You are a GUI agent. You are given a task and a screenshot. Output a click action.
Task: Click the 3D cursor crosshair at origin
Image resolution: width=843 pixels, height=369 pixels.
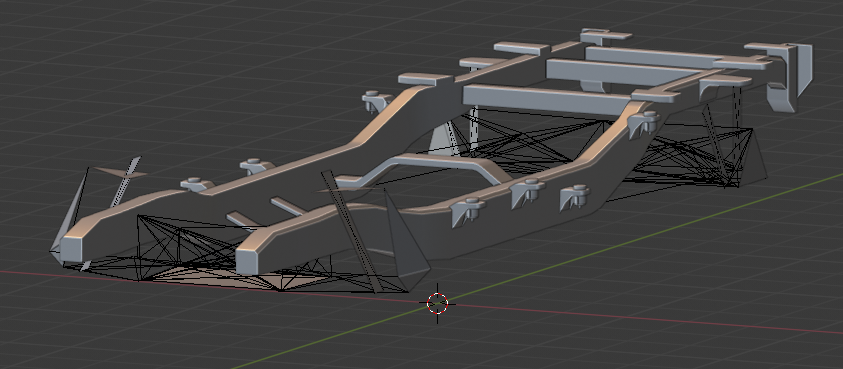coord(437,303)
